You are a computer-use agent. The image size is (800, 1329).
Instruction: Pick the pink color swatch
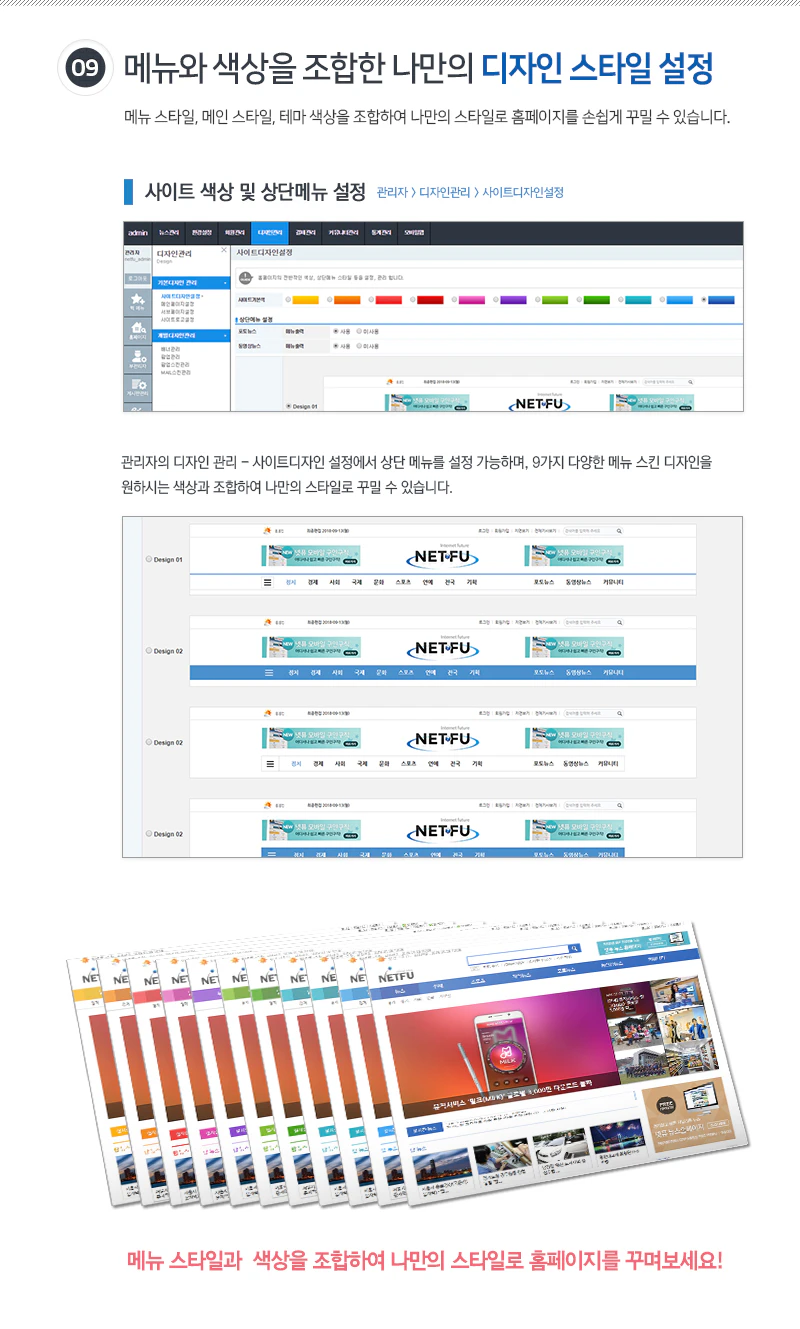(472, 300)
